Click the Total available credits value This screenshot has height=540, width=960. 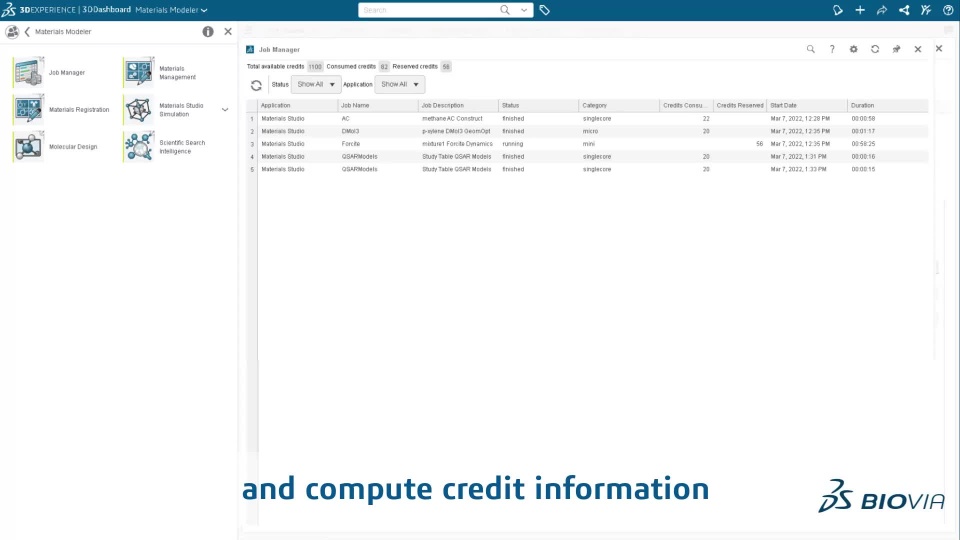click(x=315, y=67)
